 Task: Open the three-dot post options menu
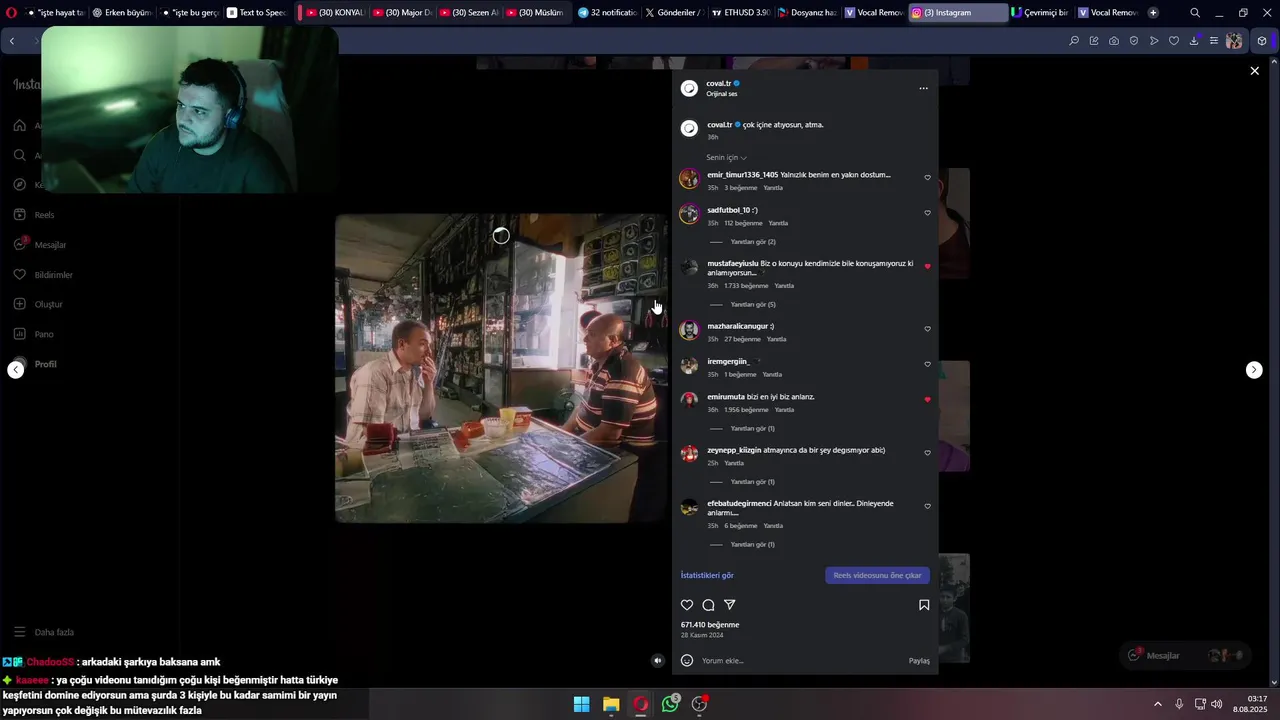point(923,88)
